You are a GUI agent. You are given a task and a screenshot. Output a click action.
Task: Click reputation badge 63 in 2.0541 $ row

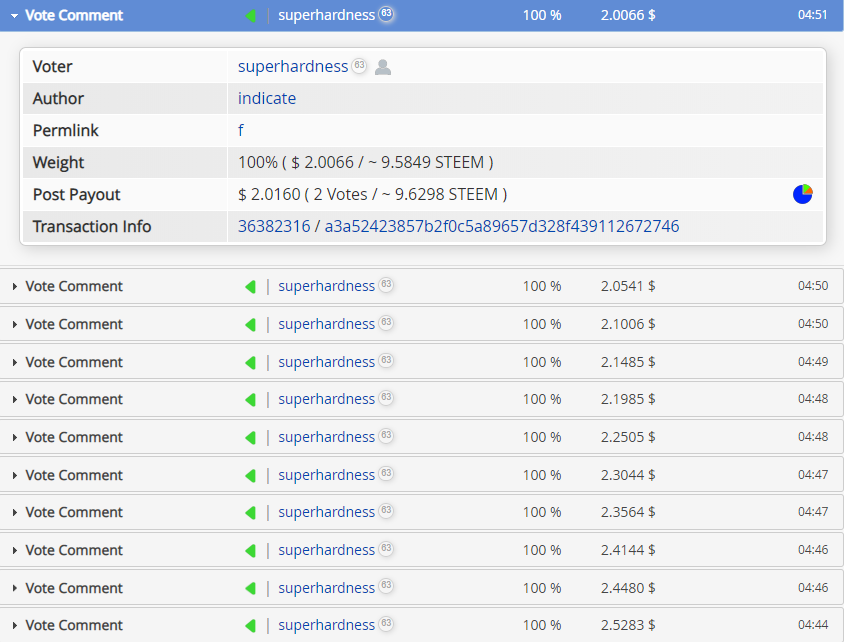coord(386,284)
